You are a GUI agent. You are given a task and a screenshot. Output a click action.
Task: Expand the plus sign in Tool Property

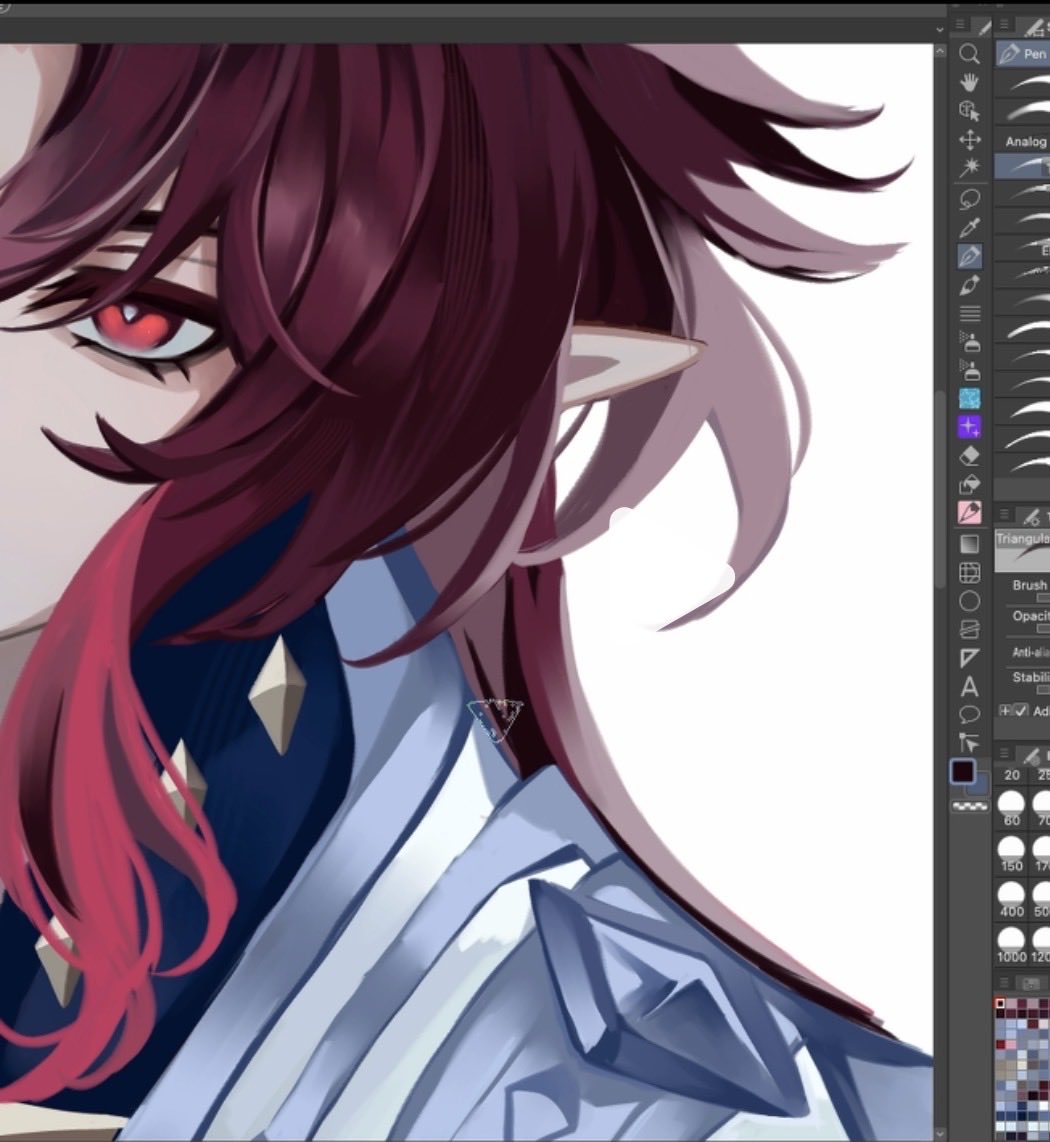1006,710
